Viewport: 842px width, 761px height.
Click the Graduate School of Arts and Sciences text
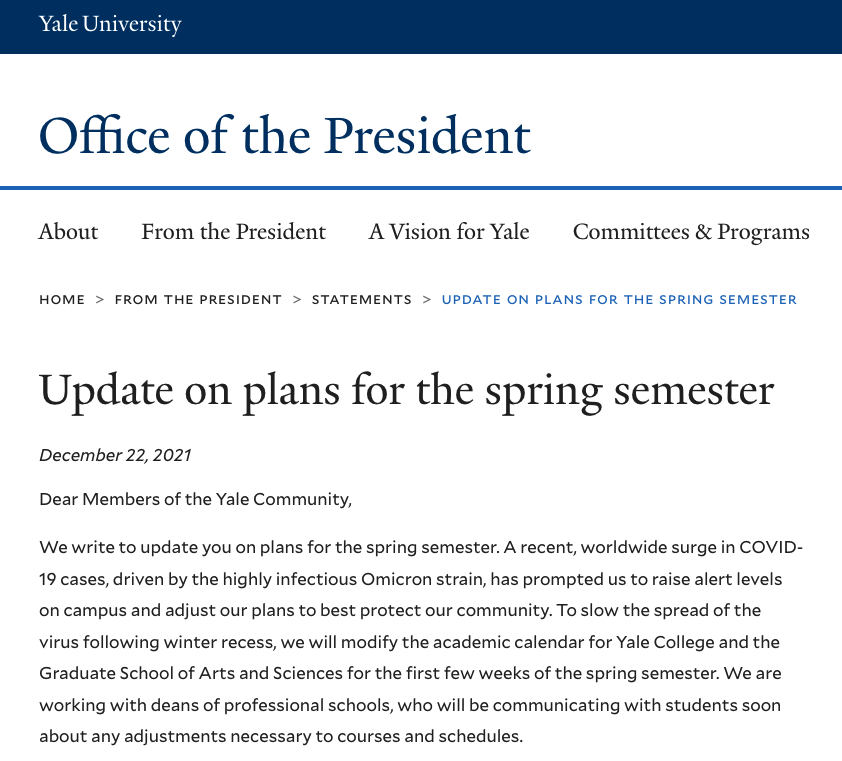[191, 673]
